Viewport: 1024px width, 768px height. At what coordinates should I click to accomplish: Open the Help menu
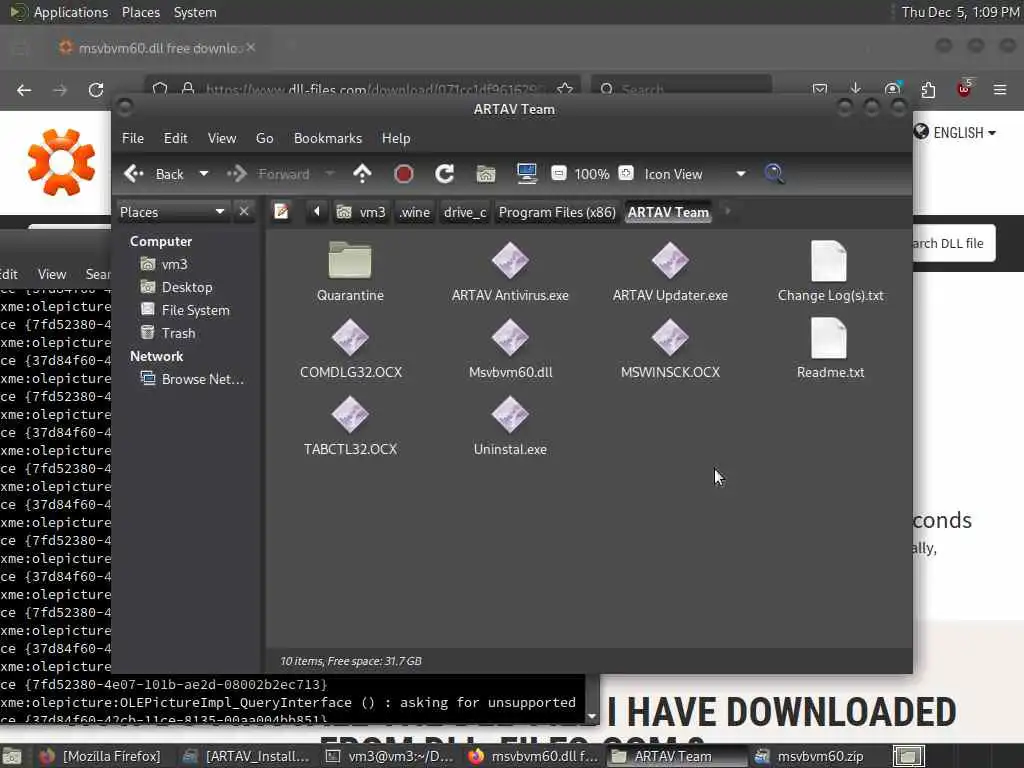pos(396,138)
